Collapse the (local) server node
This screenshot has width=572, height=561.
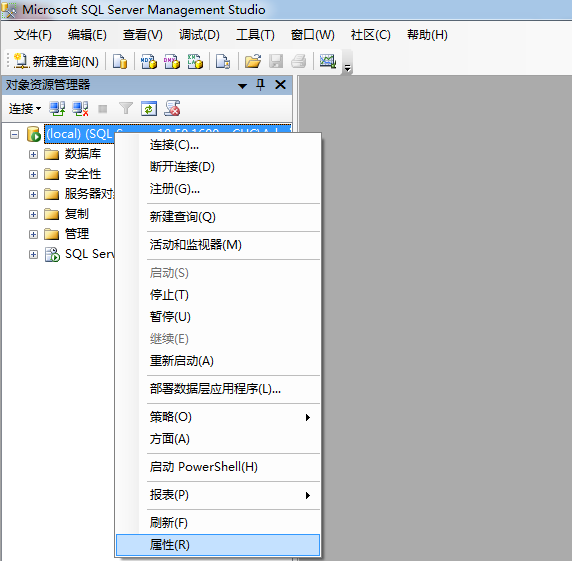[x=14, y=135]
